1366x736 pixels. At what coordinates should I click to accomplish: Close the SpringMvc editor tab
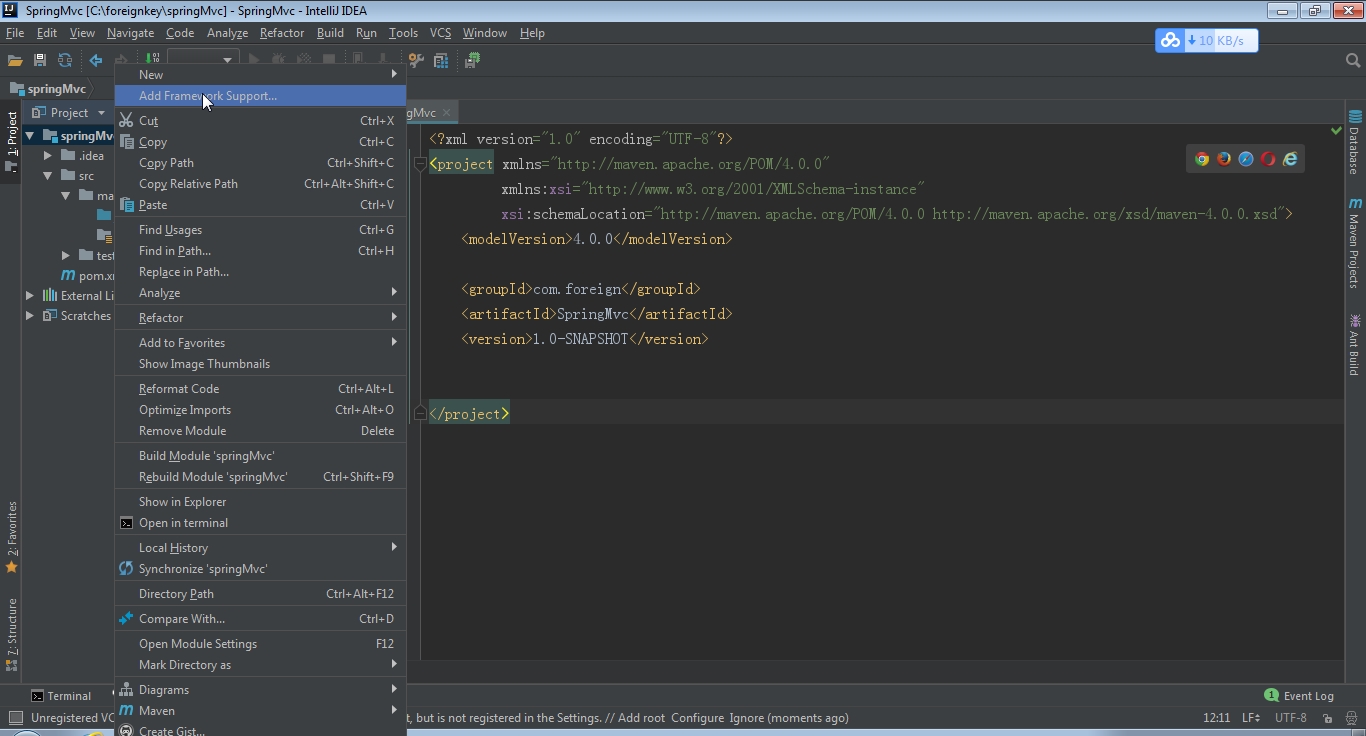pos(447,113)
